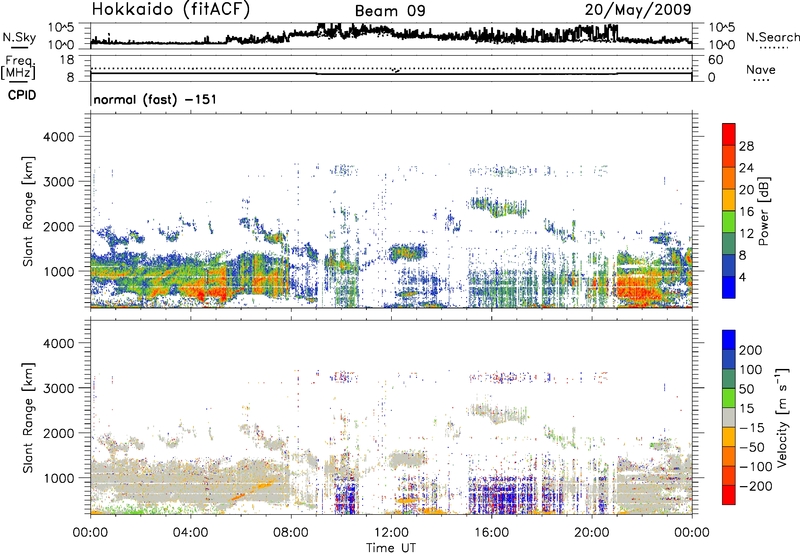
Task: Click the dotted line sample under Nave
Action: 762,81
